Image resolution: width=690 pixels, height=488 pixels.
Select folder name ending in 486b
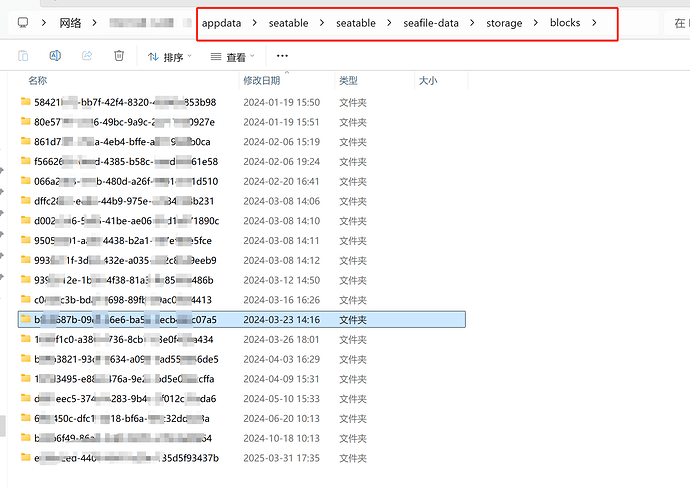tap(242, 280)
